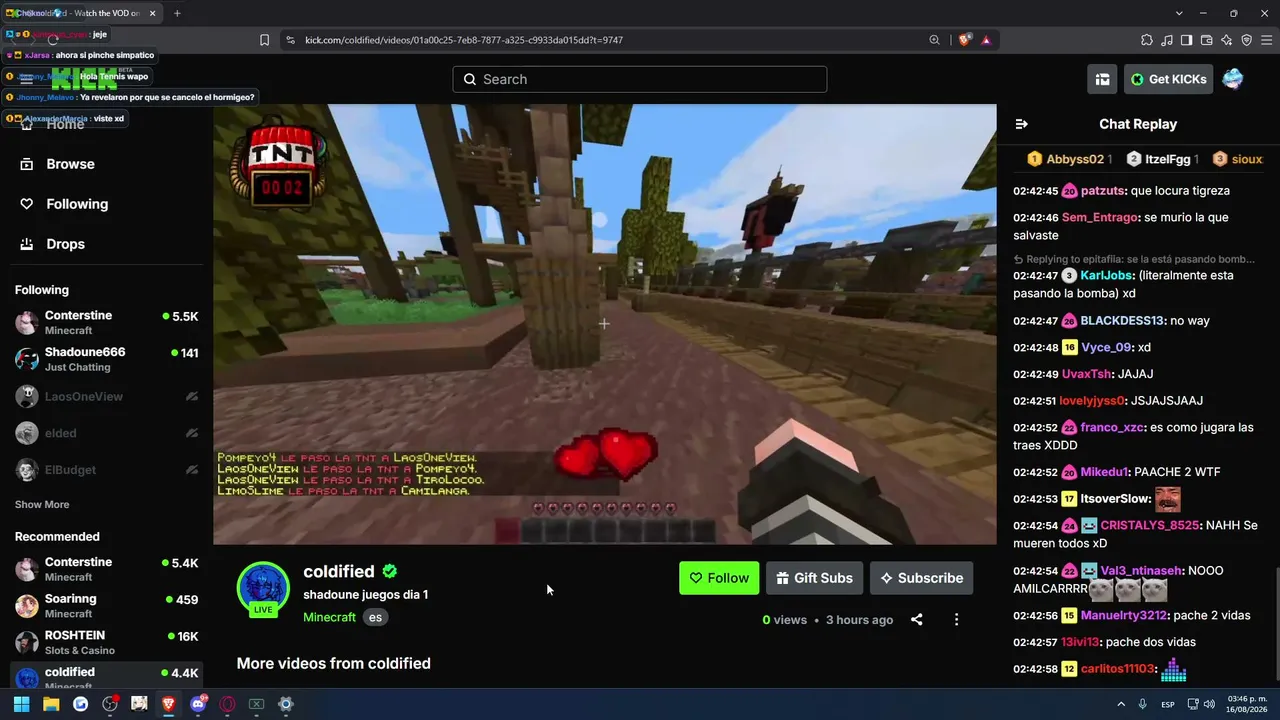Viewport: 1280px width, 720px height.
Task: Expand Show More under Following
Action: tap(42, 505)
